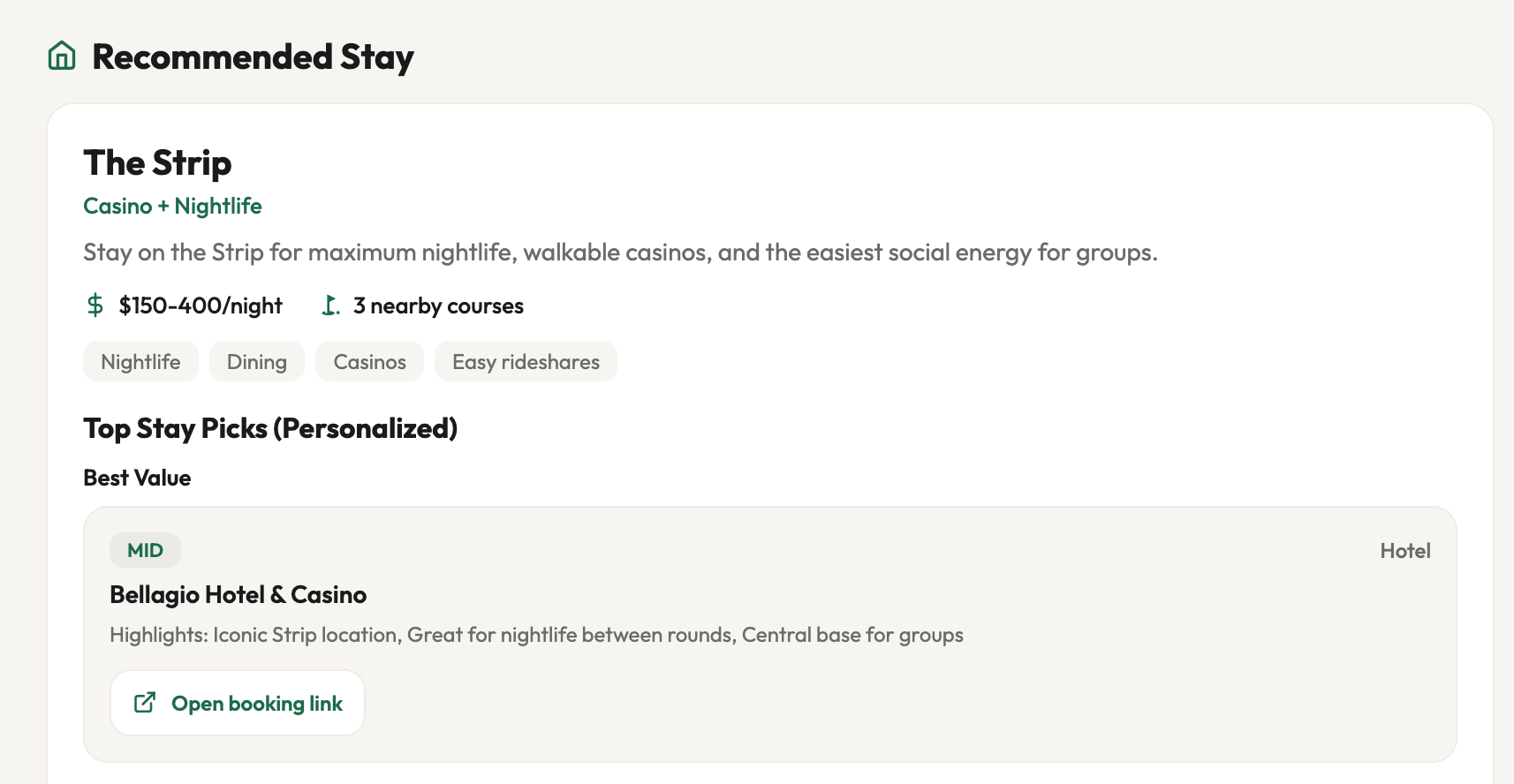Select the Nightlife tag chip

[140, 362]
